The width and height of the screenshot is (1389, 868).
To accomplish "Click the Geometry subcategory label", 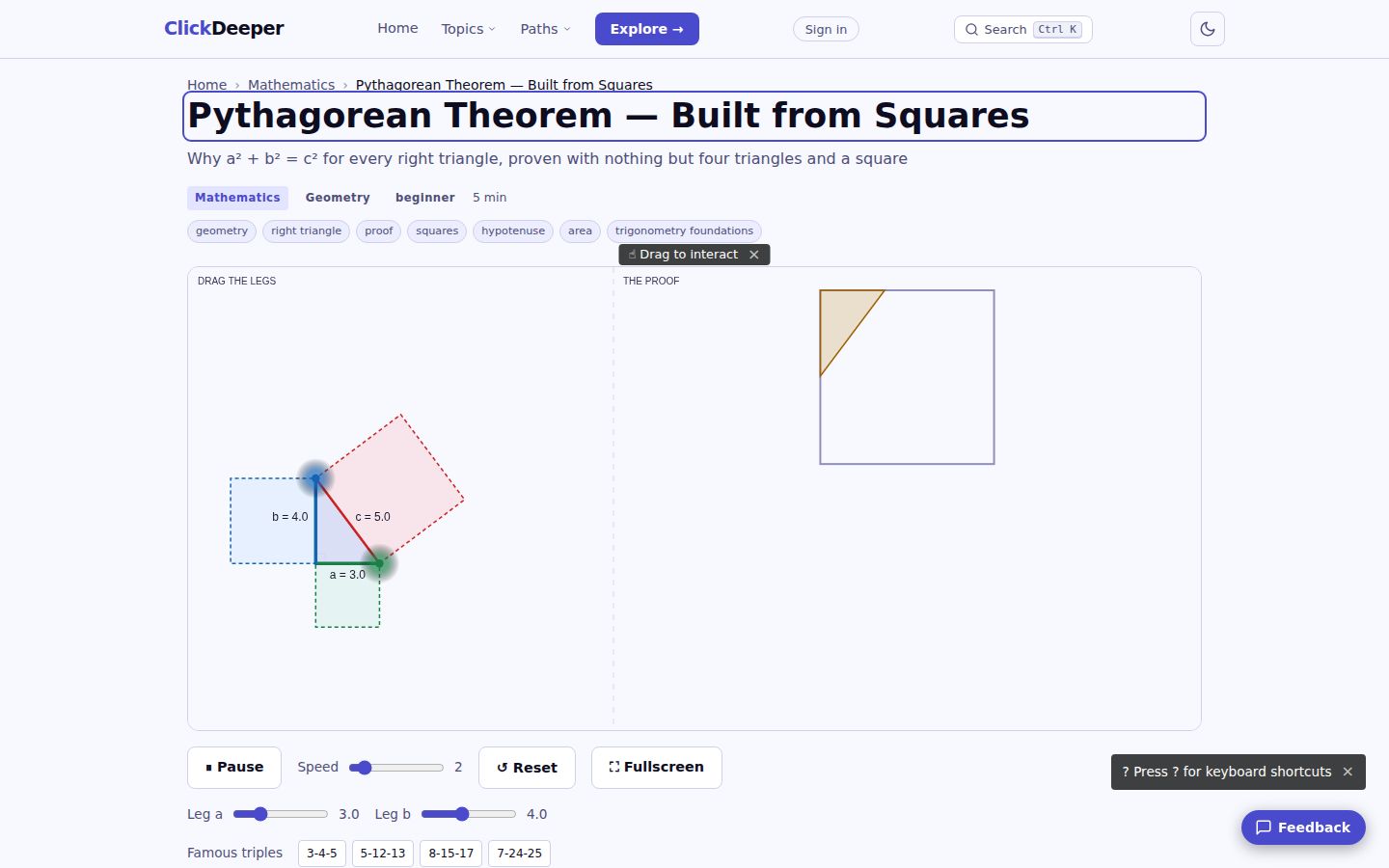I will [x=338, y=198].
